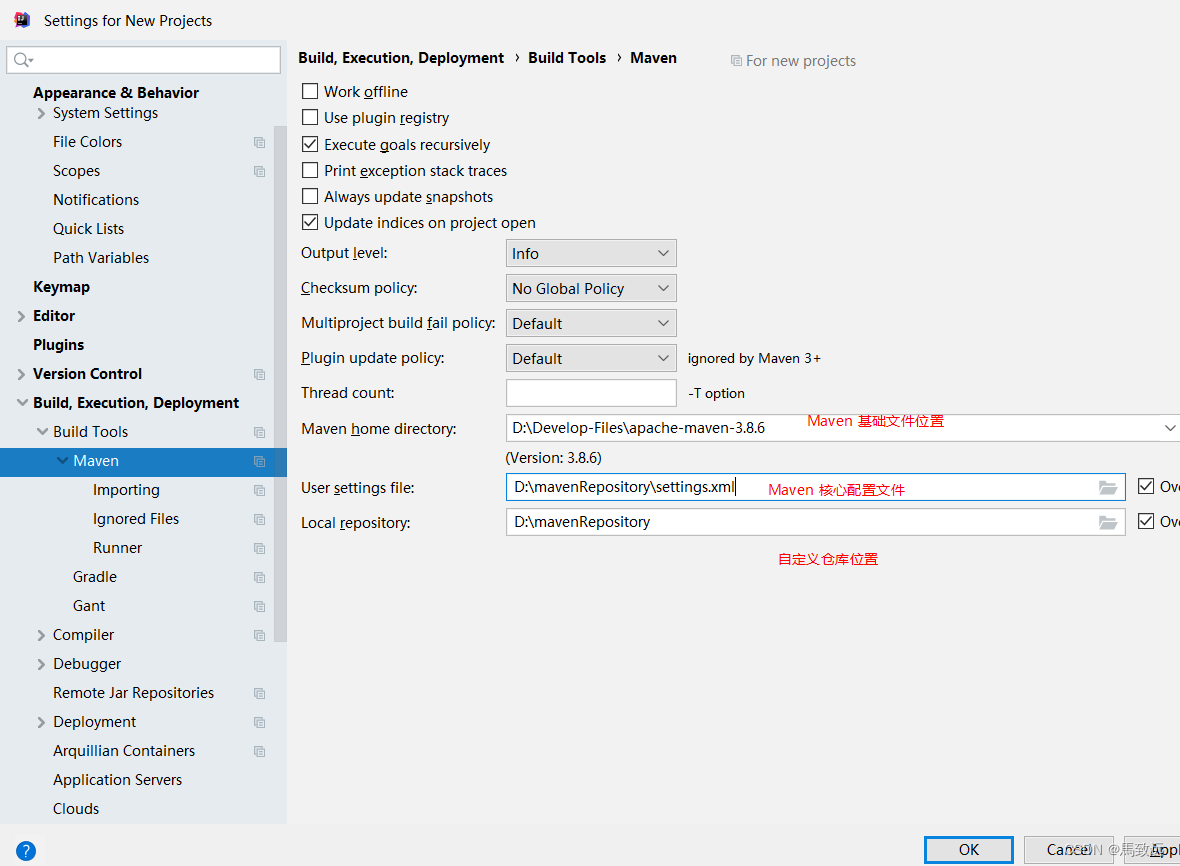Expand the System Settings tree node

click(x=41, y=114)
